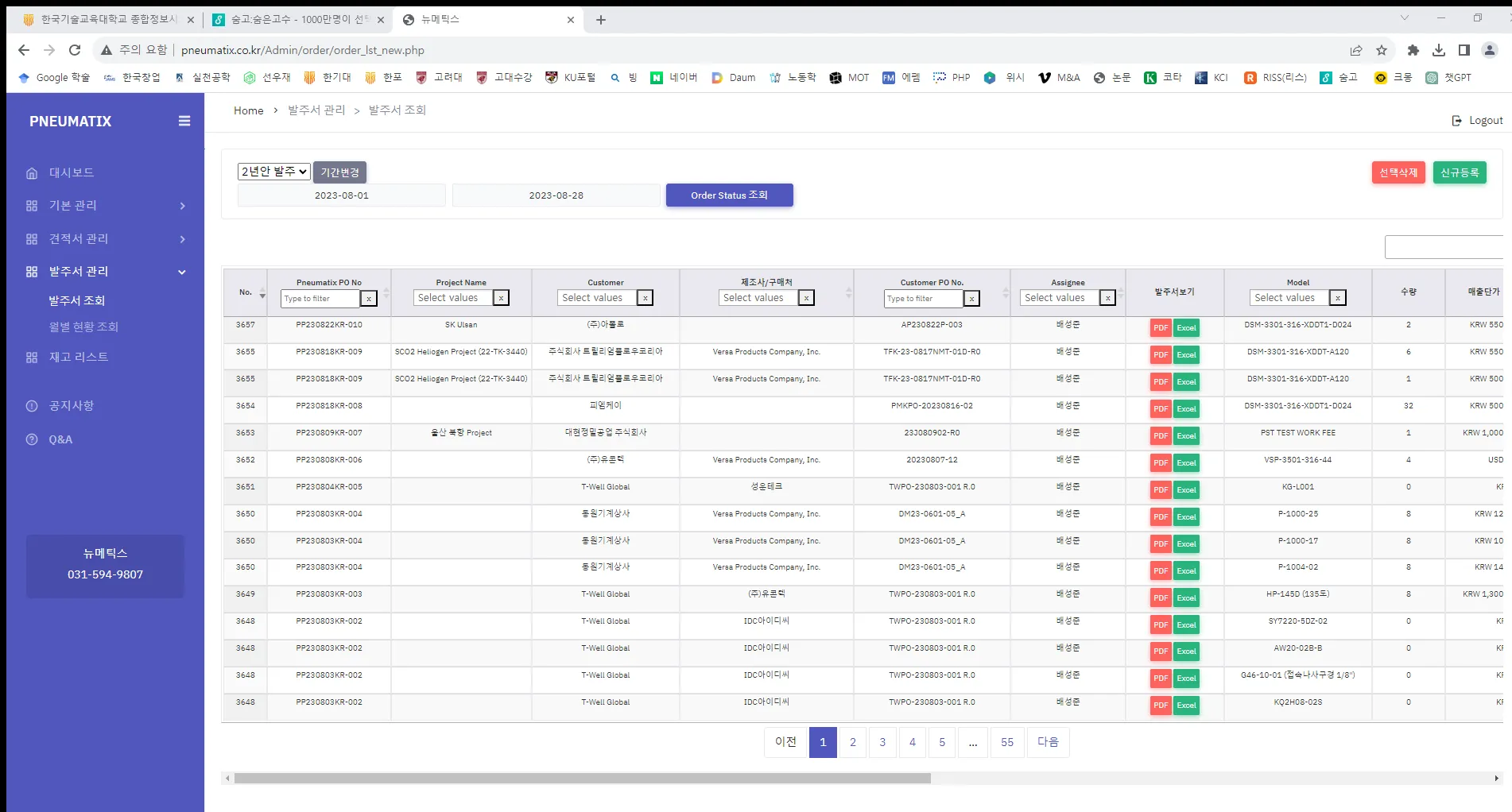Clear the Assignee filter with x

[x=1107, y=298]
